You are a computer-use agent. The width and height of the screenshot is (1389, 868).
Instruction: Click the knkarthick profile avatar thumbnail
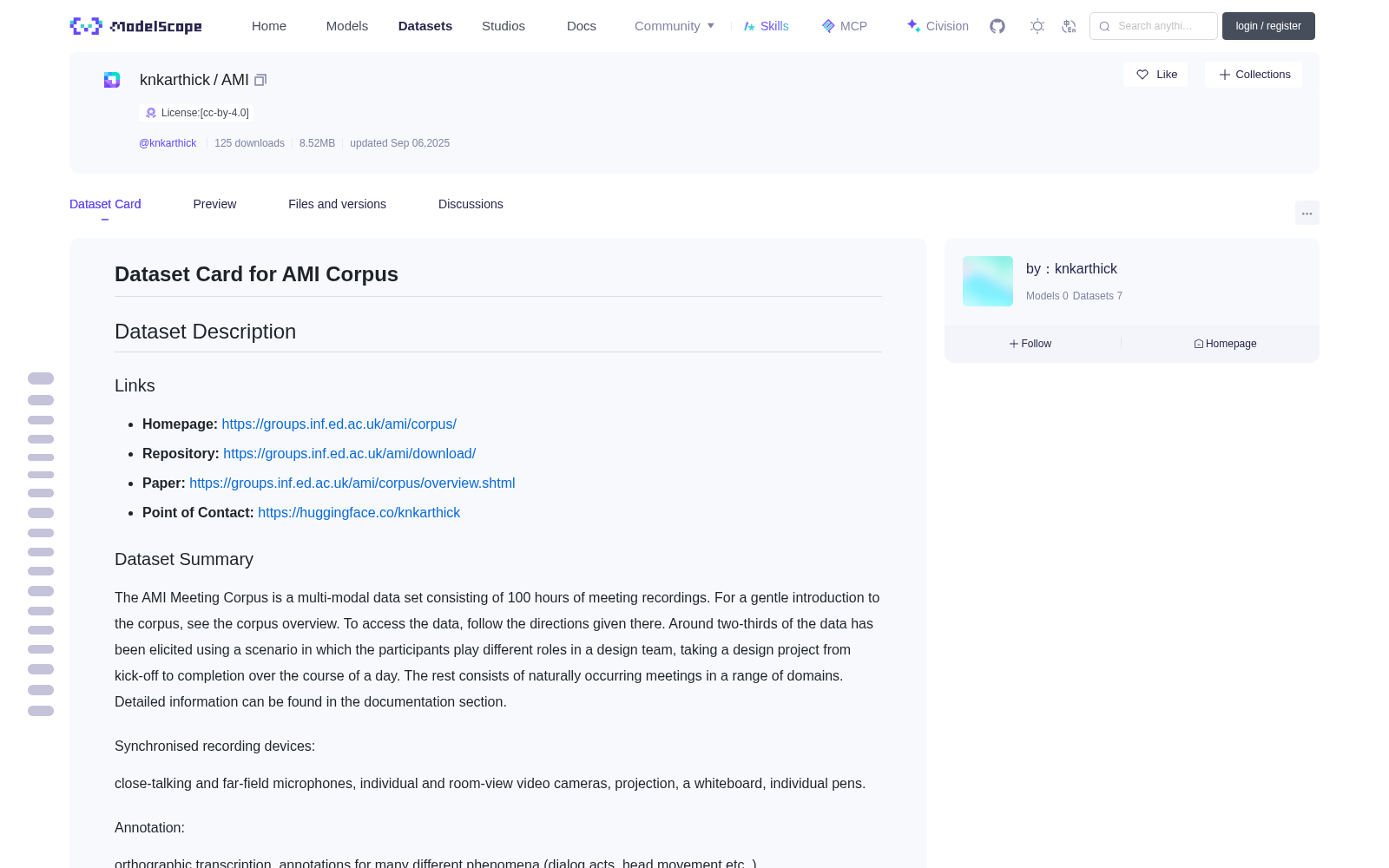click(x=988, y=281)
